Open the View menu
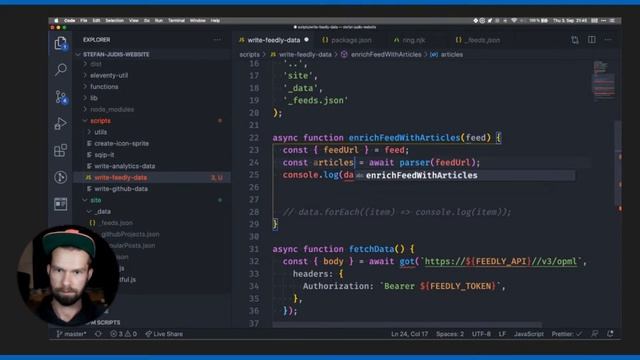 coord(134,20)
